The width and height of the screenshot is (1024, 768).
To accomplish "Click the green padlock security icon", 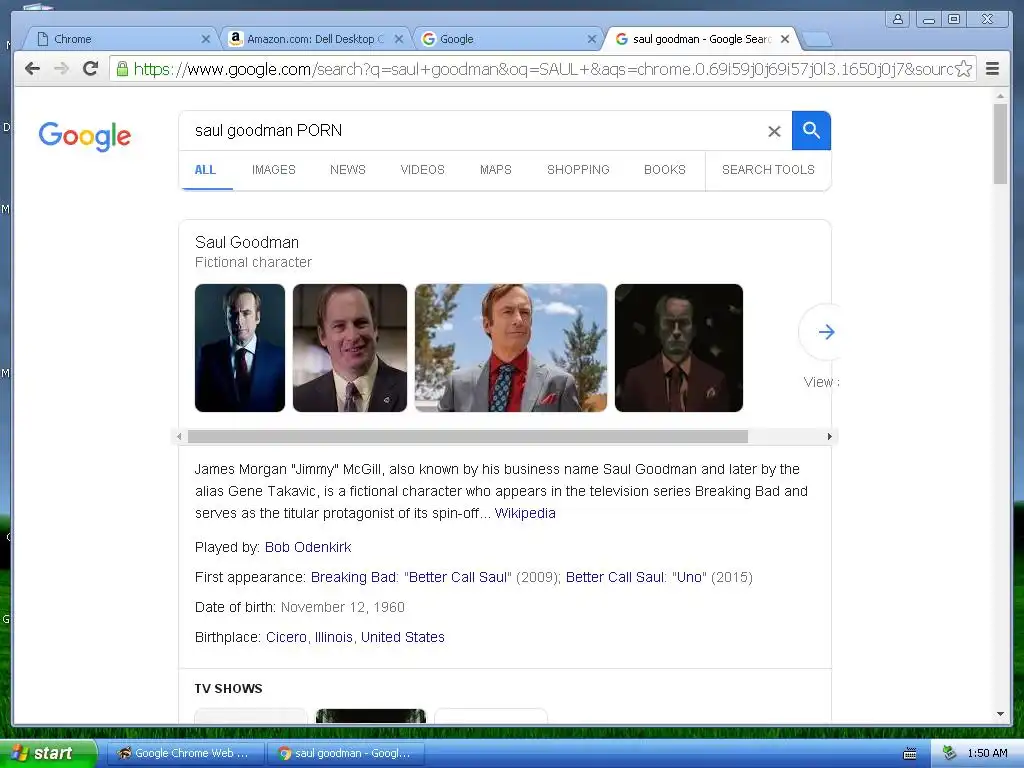I will point(122,69).
